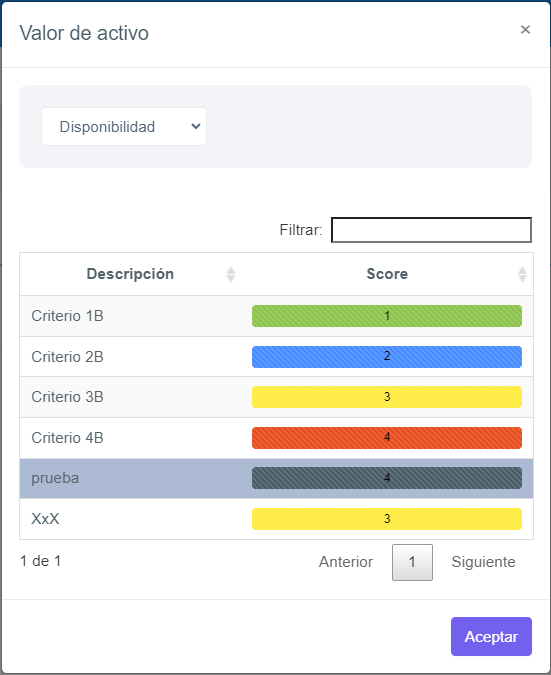
Task: Click the green score 1 bar
Action: click(x=387, y=316)
